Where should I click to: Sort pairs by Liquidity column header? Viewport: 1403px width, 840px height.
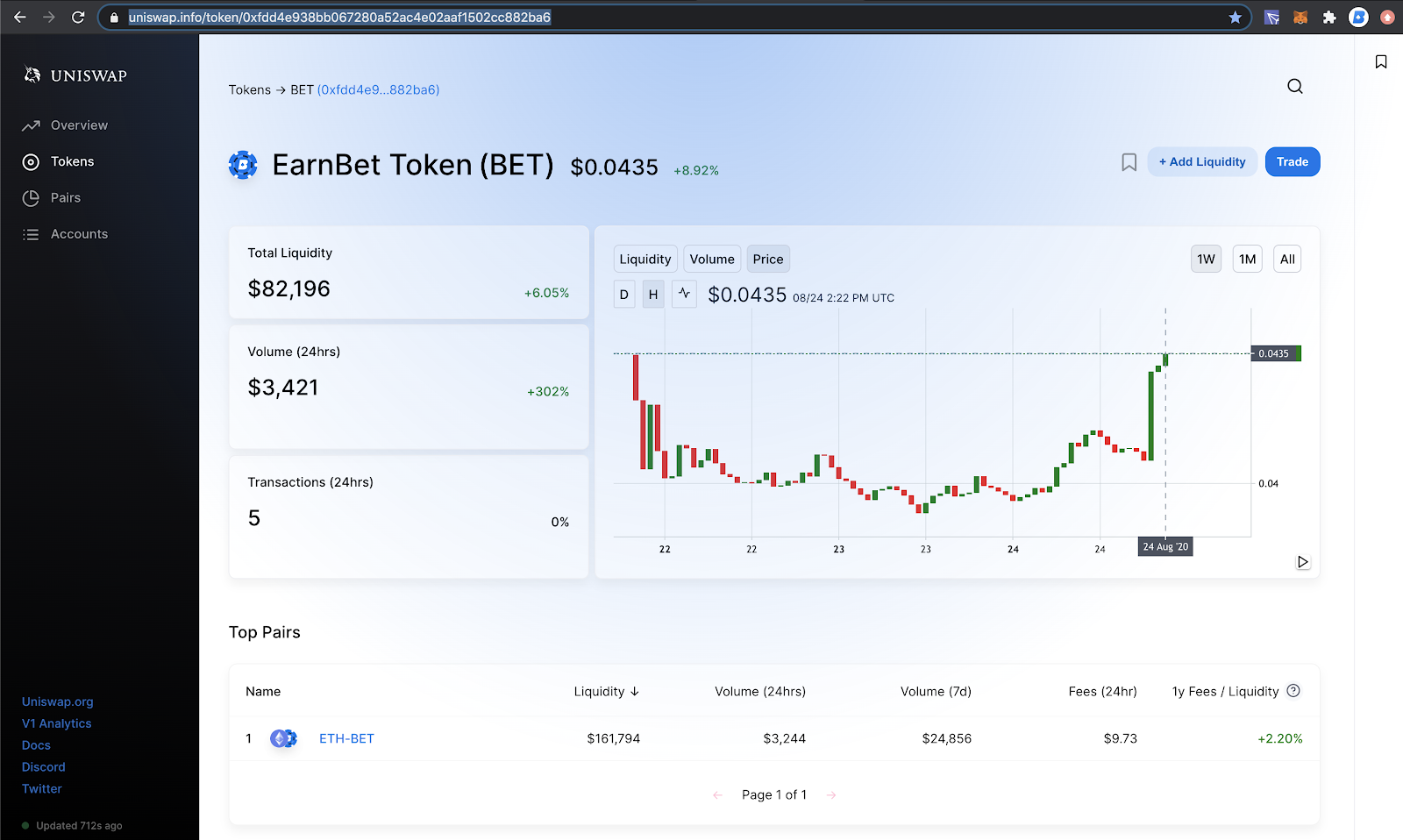click(x=607, y=691)
